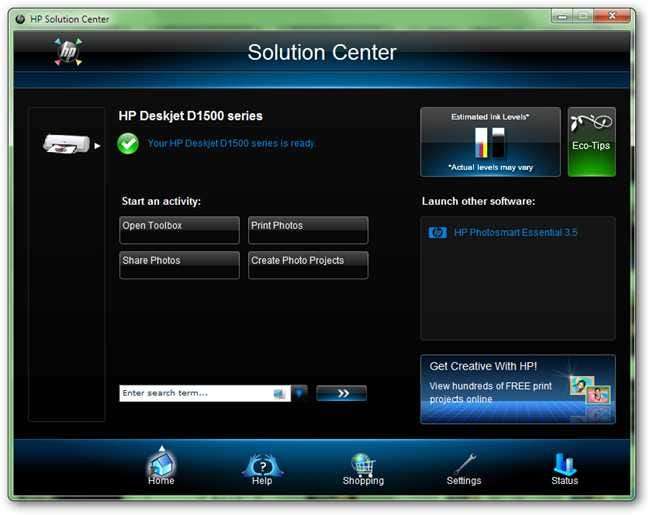Image resolution: width=650 pixels, height=515 pixels.
Task: Click the Enter search term field
Action: tap(205, 393)
